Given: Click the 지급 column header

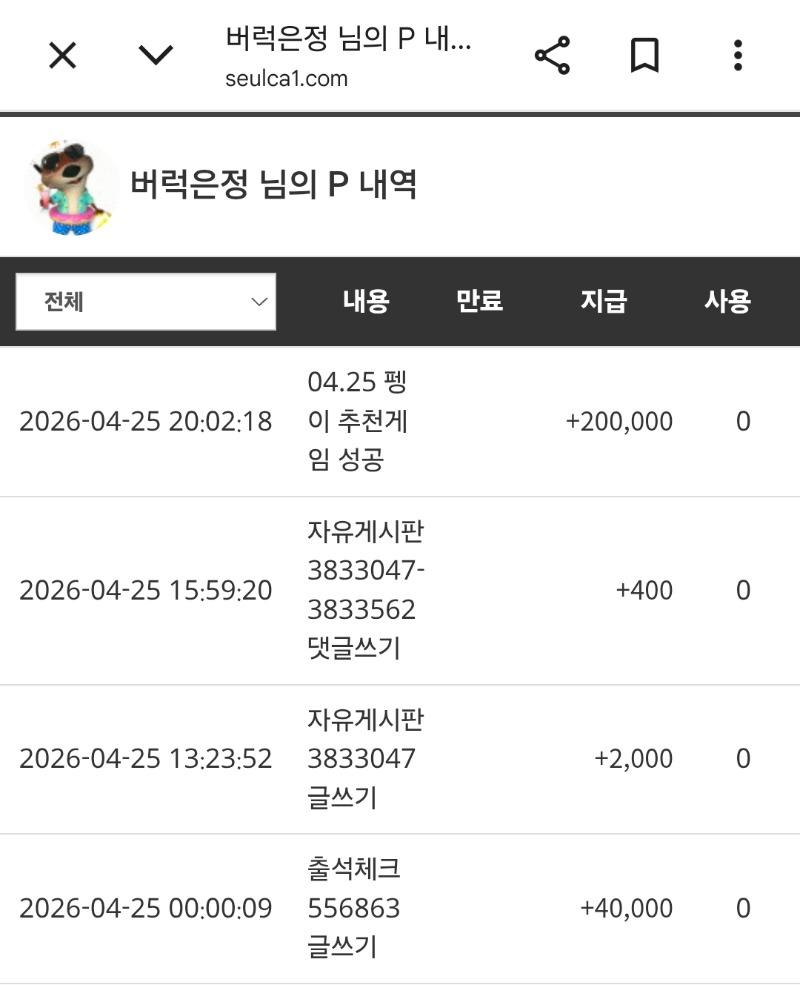Looking at the screenshot, I should pos(604,301).
